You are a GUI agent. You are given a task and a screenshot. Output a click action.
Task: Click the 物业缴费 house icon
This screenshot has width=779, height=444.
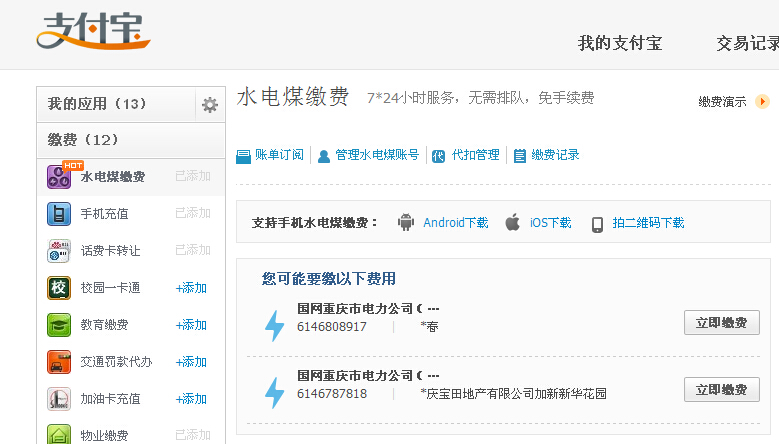click(59, 434)
